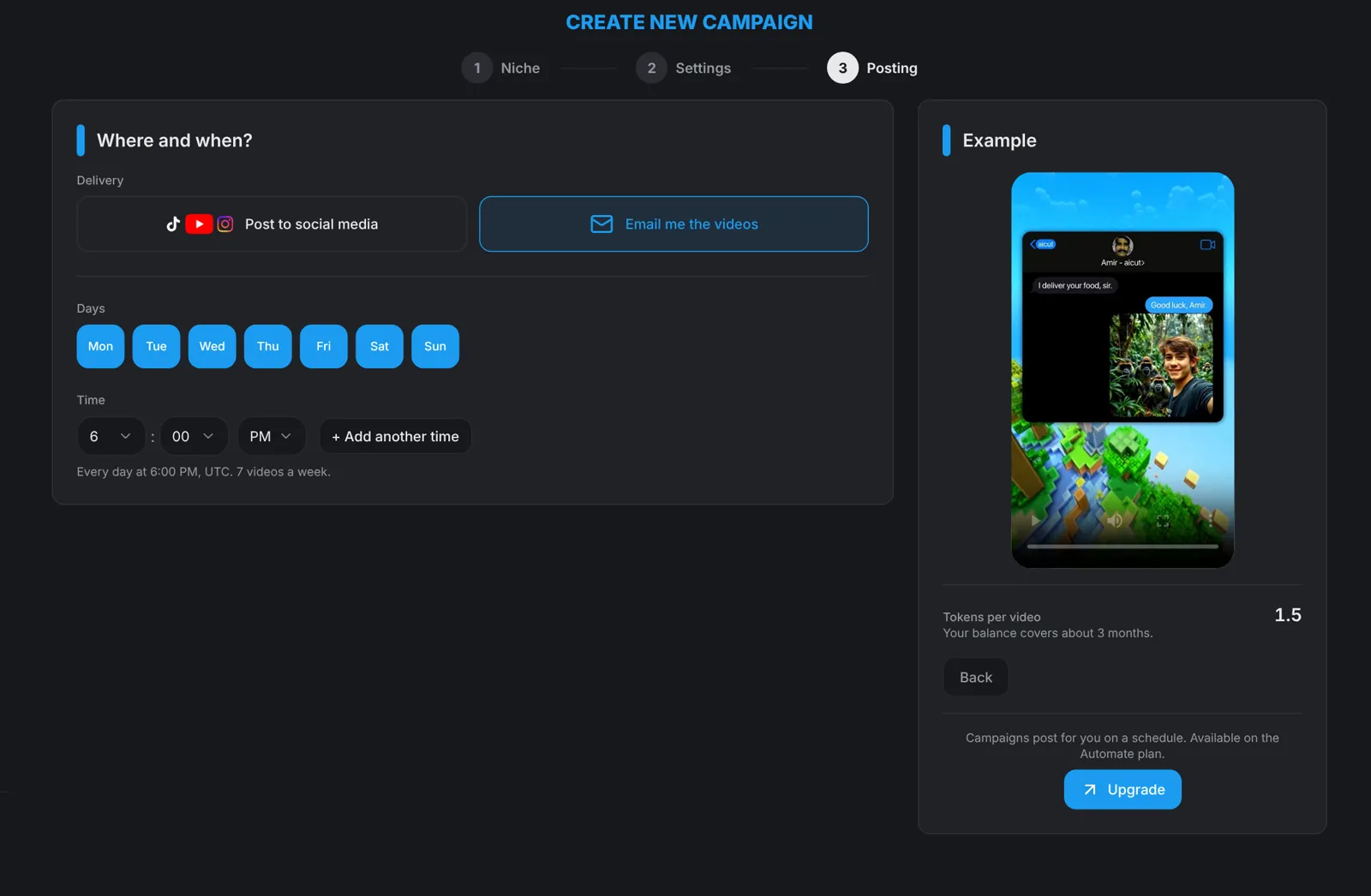Screen dimensions: 1371x896
Task: Click the arrow icon on Upgrade button
Action: tap(1090, 790)
